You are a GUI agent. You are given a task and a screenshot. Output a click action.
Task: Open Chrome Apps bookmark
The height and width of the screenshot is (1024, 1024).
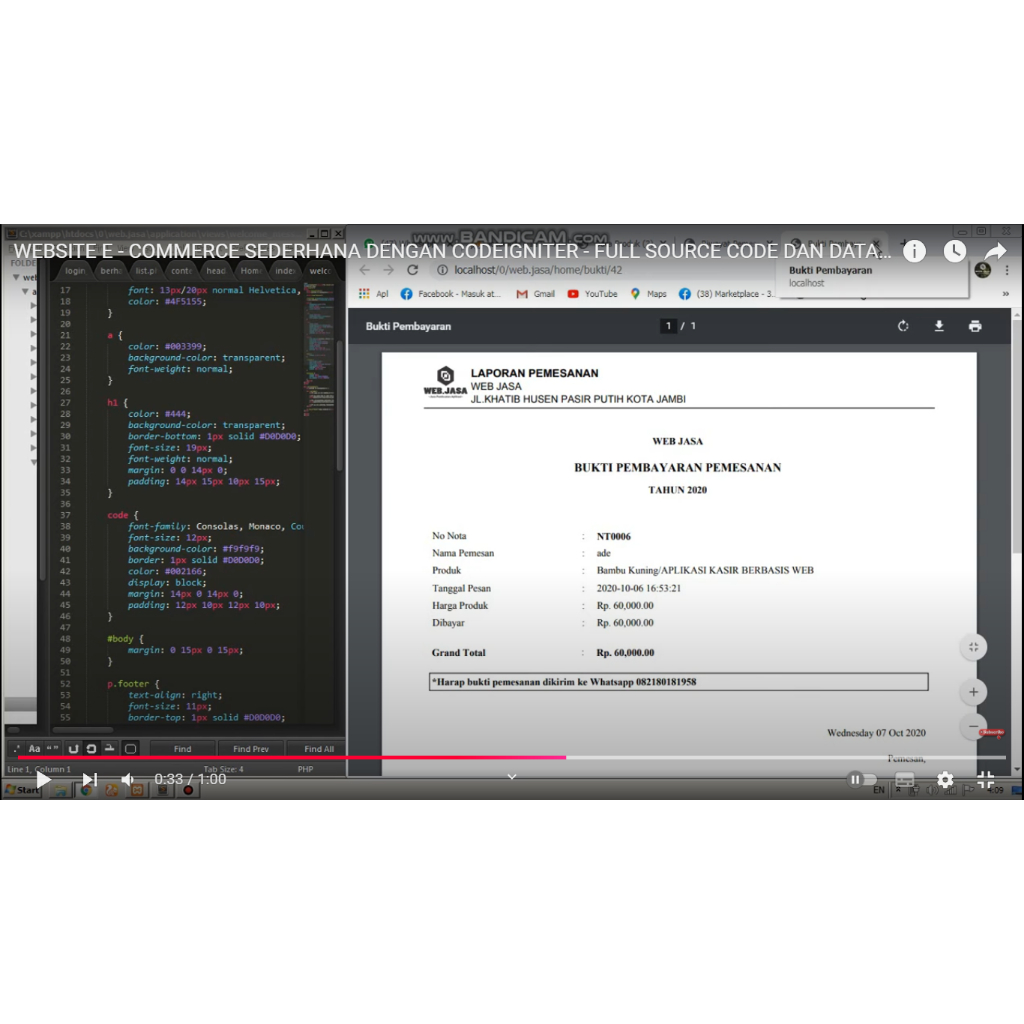[374, 294]
